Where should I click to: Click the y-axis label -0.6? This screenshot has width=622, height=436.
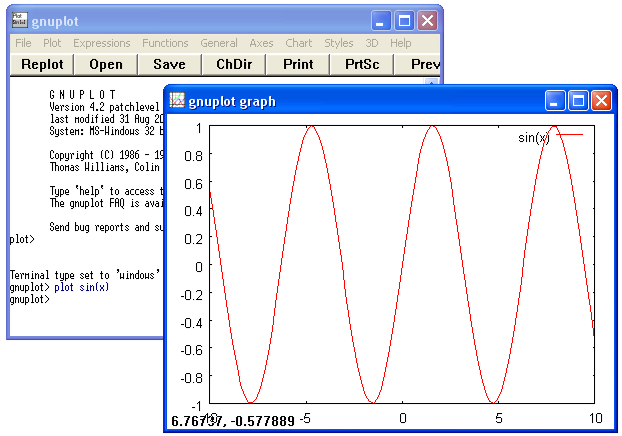(191, 350)
